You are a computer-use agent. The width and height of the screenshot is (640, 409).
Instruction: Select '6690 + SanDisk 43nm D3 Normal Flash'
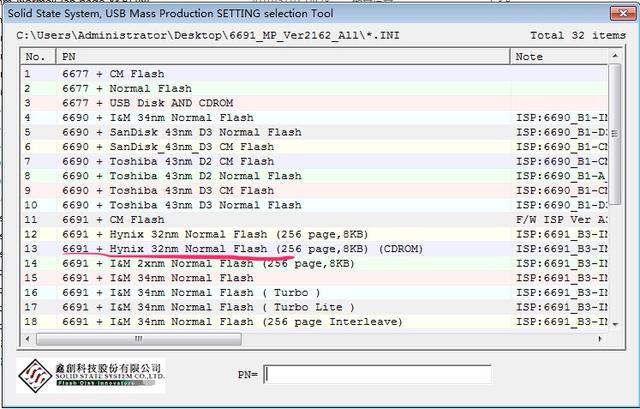coord(314,132)
